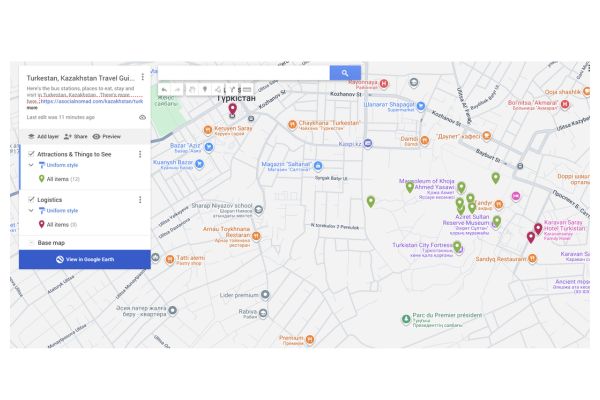This screenshot has height=400, width=600.
Task: Click the Shapagat supermarket icon
Action: (x=421, y=106)
